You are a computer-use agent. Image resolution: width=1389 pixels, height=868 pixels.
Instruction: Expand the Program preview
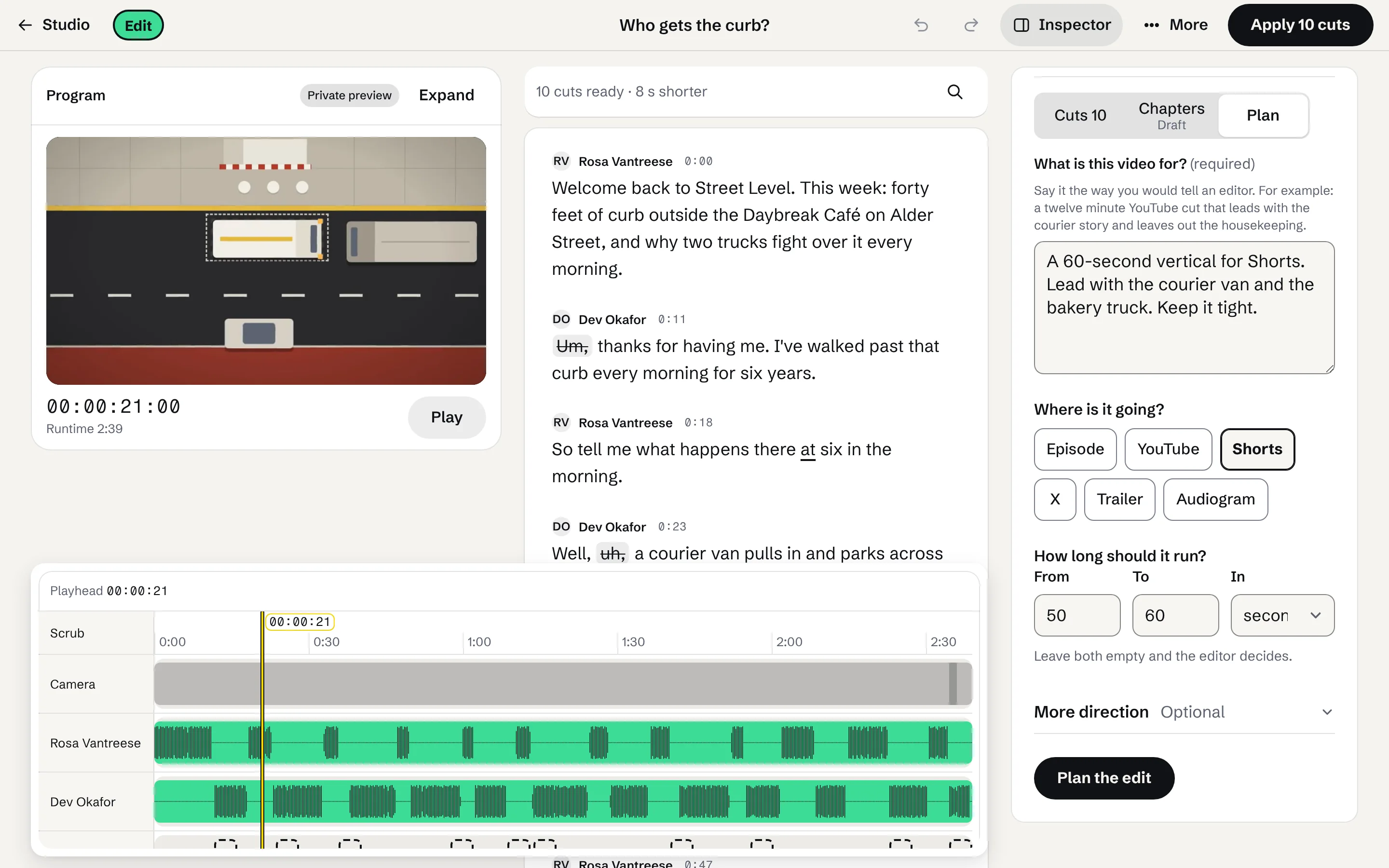[x=446, y=95]
